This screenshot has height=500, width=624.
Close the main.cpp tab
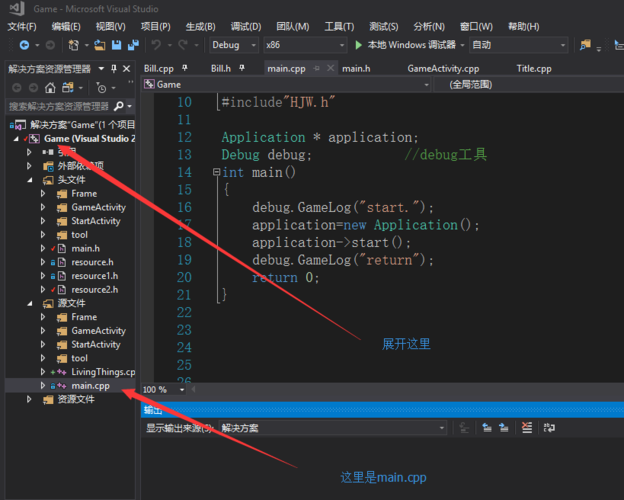330,68
